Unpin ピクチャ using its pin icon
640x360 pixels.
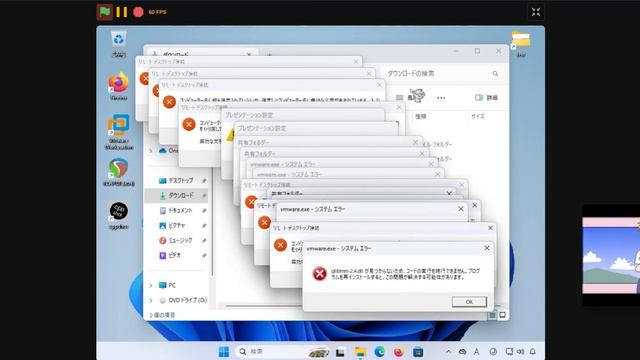(x=204, y=225)
